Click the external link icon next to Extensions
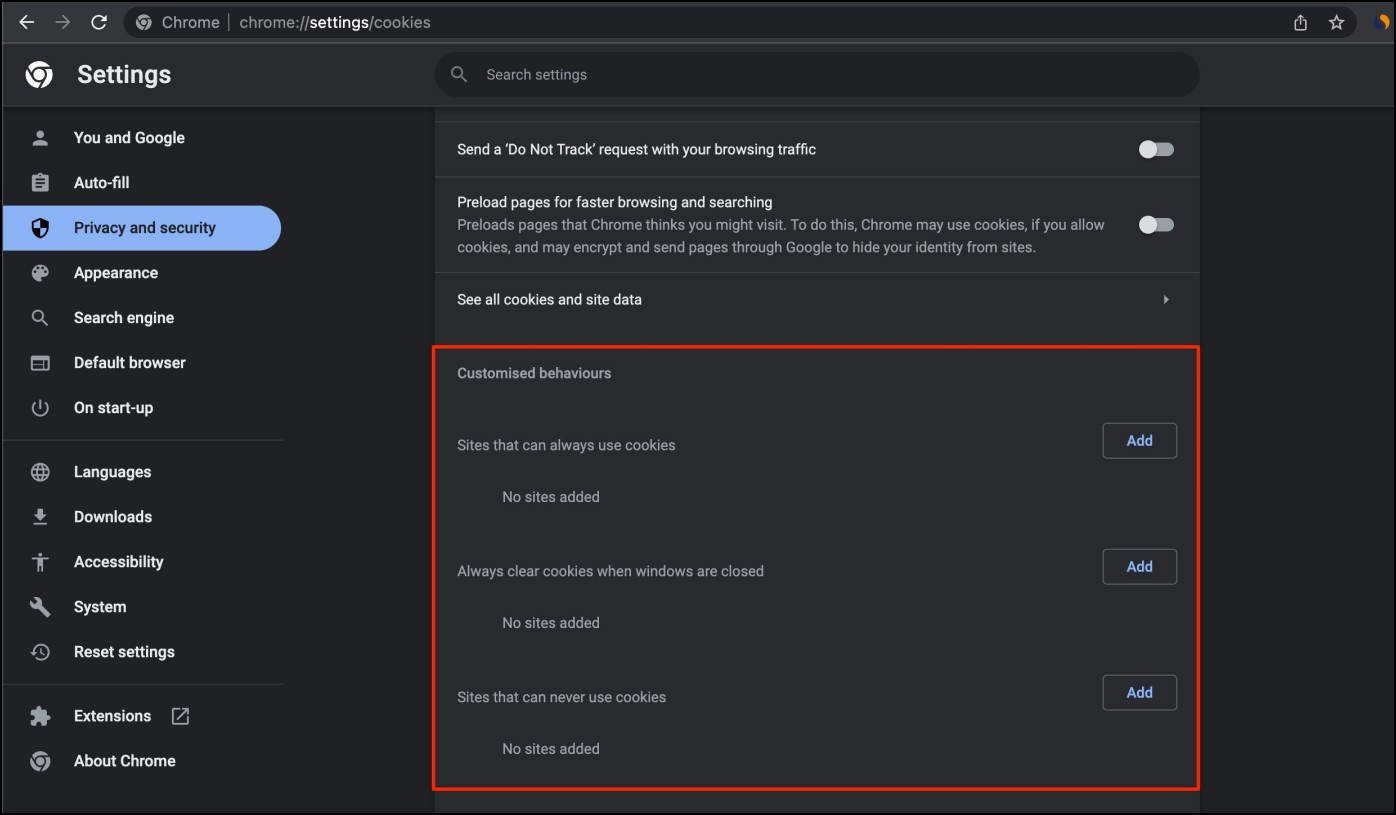This screenshot has width=1396, height=815. point(180,716)
